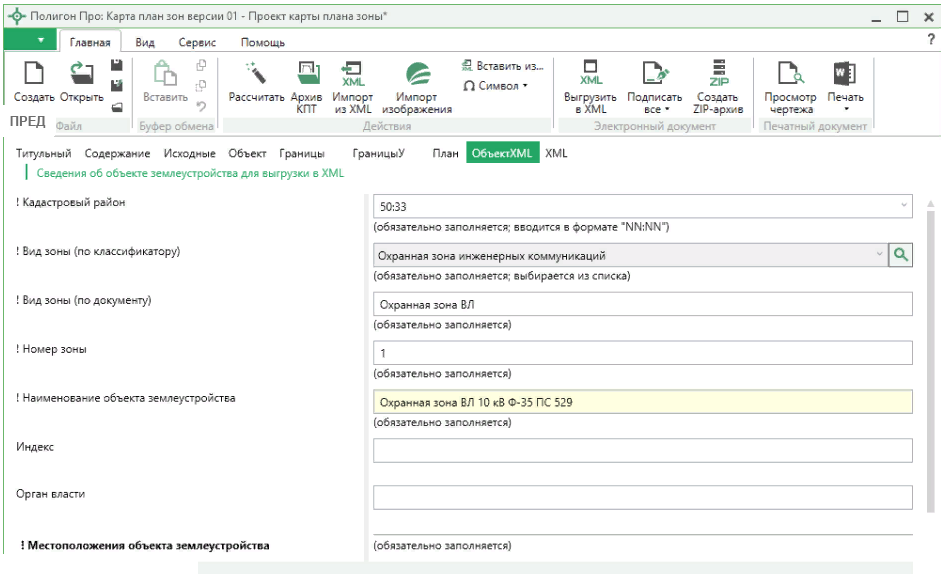Switch to the Вид ribbon tab
This screenshot has height=574, width=941.
[145, 42]
